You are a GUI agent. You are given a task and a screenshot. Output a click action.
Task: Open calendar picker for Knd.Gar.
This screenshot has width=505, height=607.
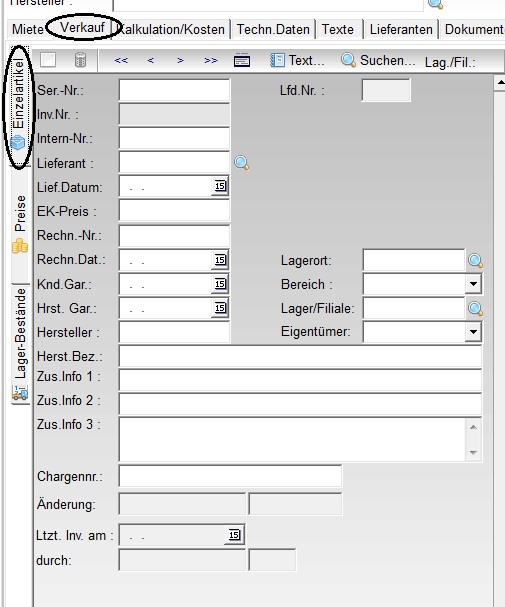click(x=220, y=284)
